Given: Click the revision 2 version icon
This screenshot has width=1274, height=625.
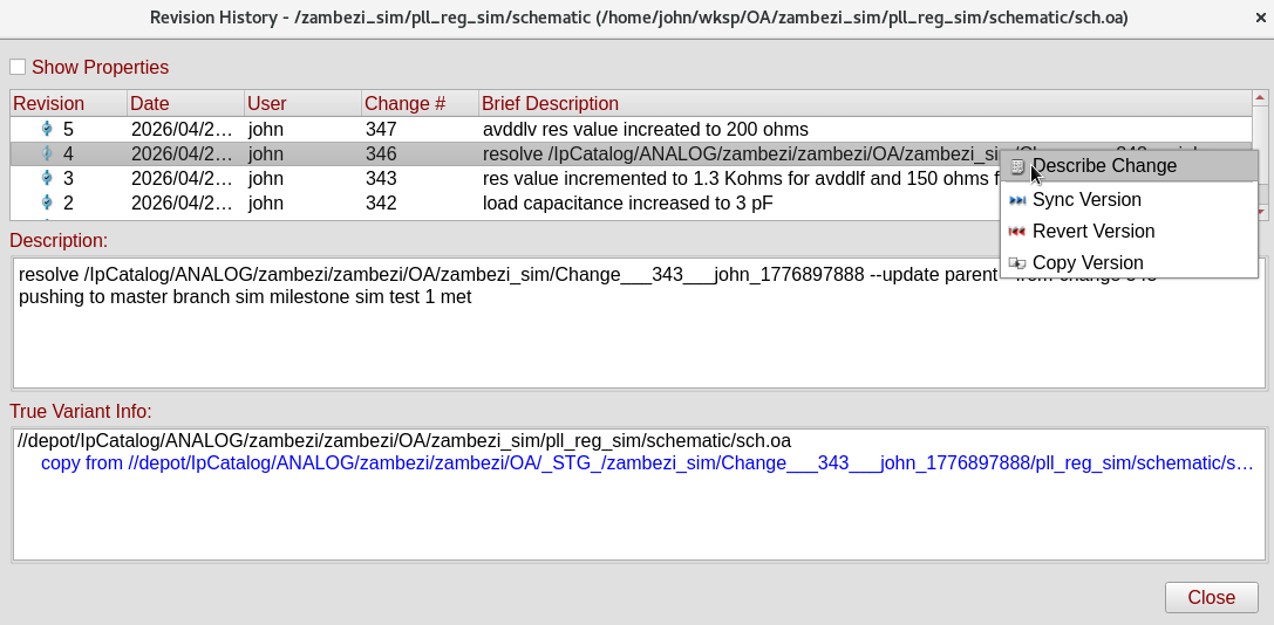Looking at the screenshot, I should [46, 203].
